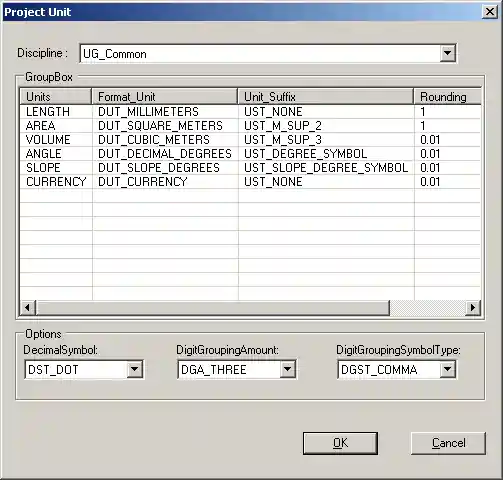Click the OK button
The image size is (503, 480).
pos(340,443)
